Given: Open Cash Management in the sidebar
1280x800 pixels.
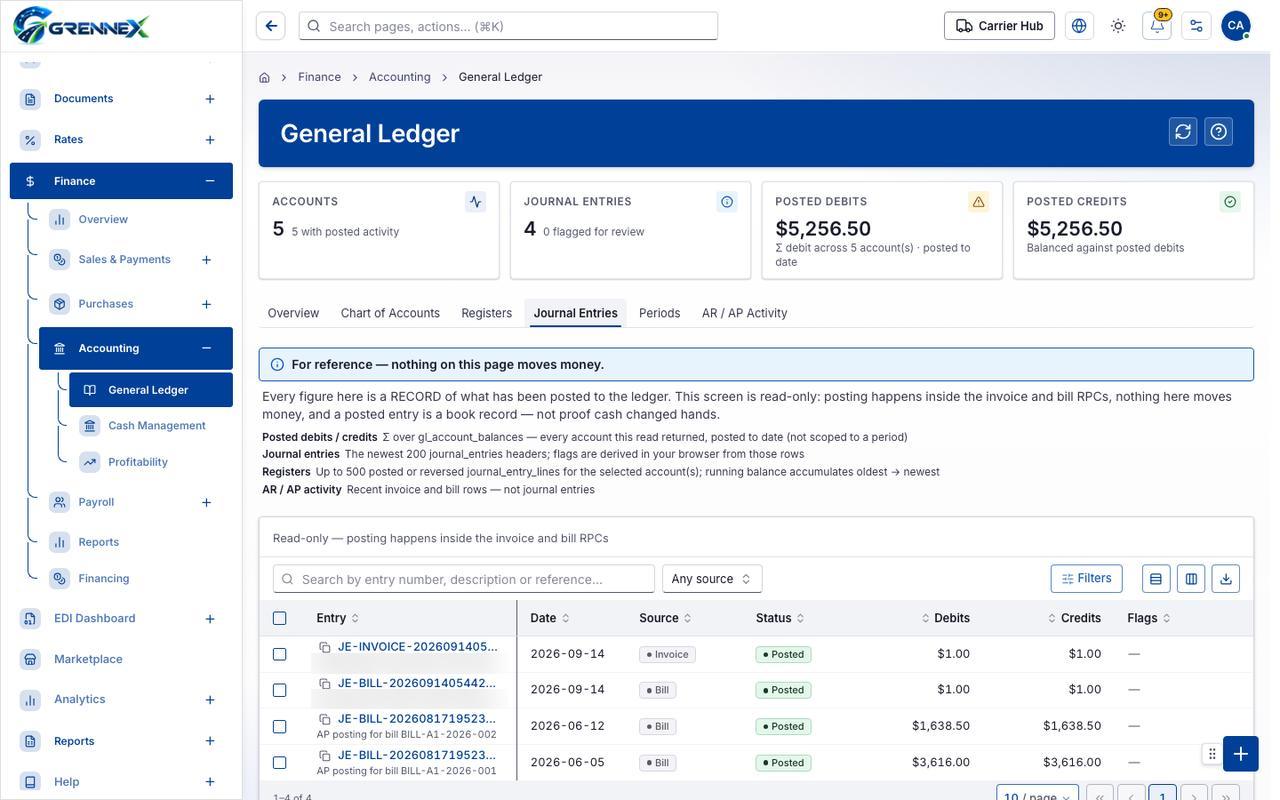Looking at the screenshot, I should click(x=156, y=426).
